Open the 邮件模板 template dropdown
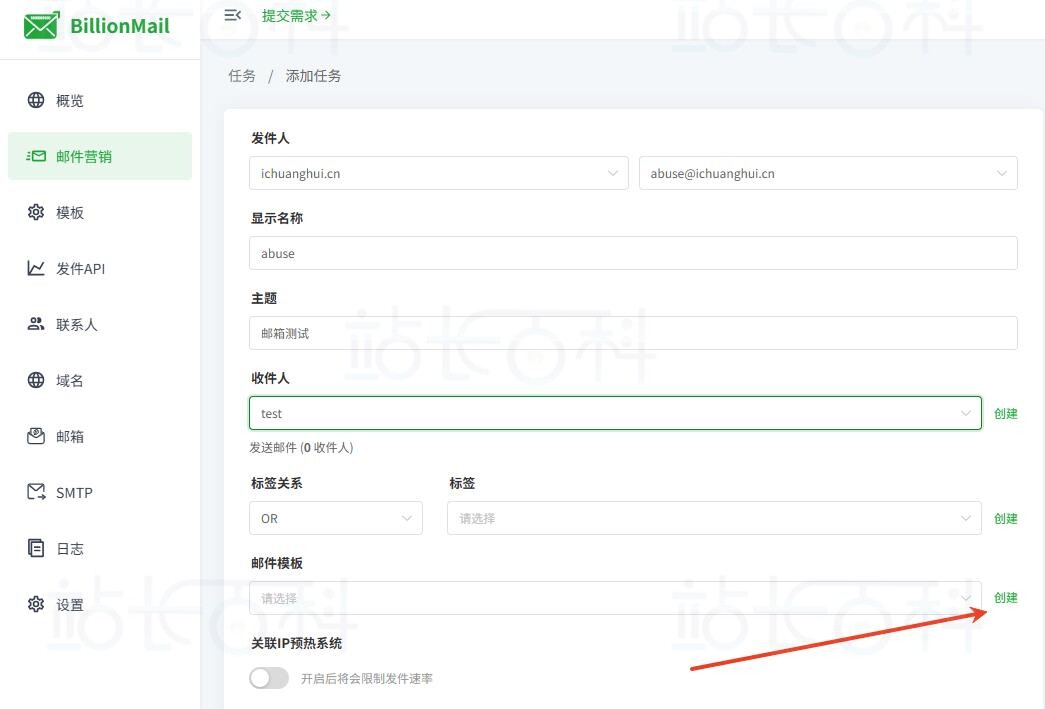The width and height of the screenshot is (1045, 709). pyautogui.click(x=615, y=598)
